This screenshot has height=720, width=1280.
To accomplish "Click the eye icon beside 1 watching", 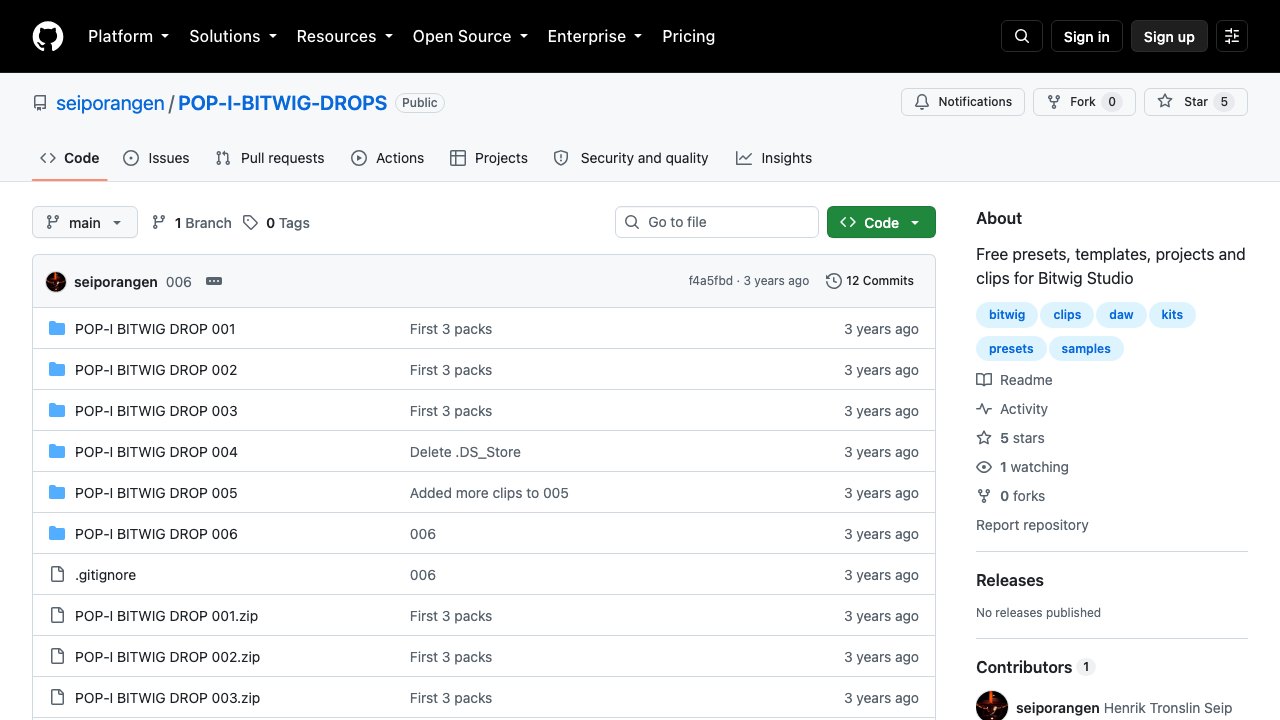I will pyautogui.click(x=984, y=467).
